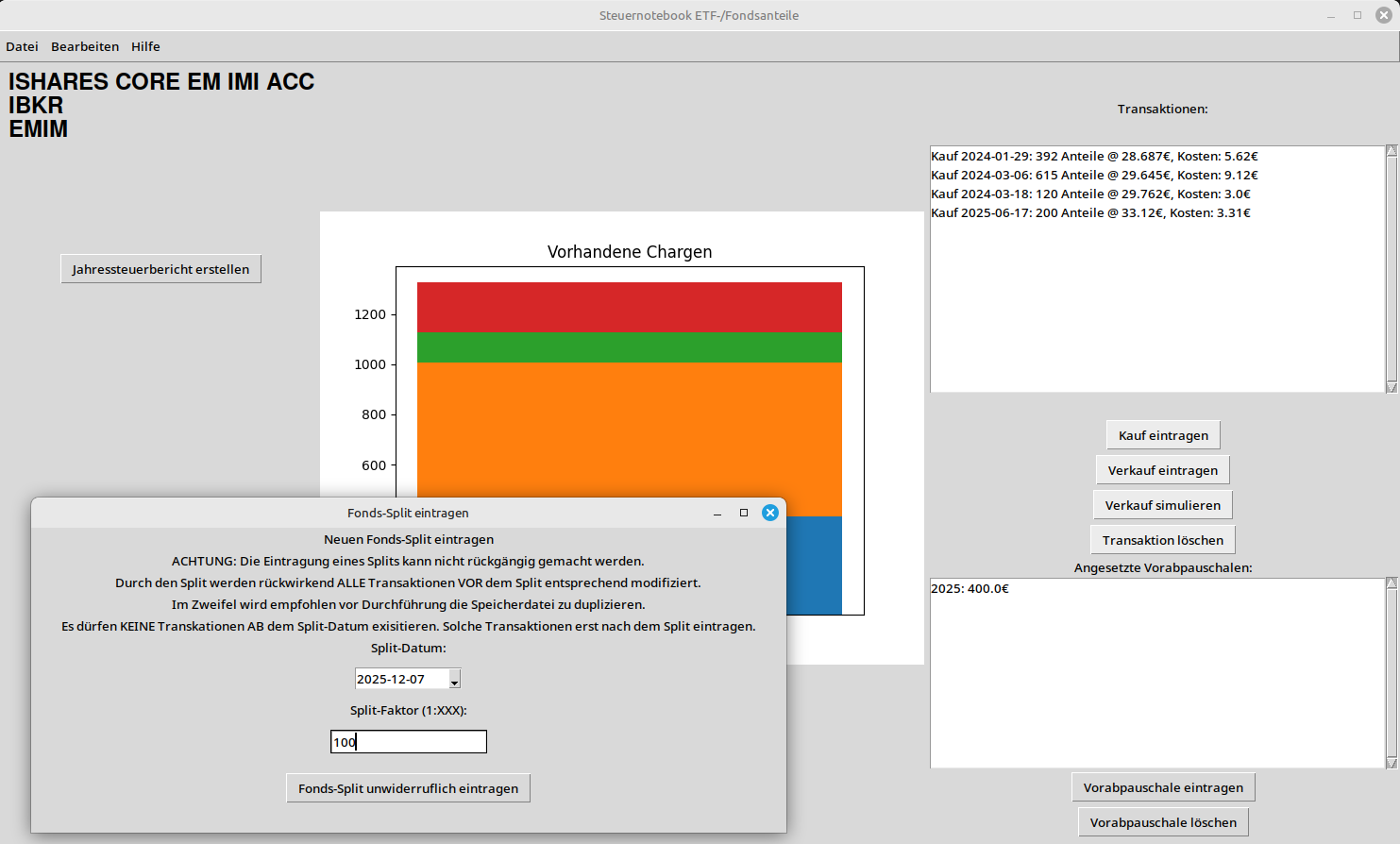Open the Bearbeiten menu
This screenshot has width=1400, height=844.
pyautogui.click(x=85, y=46)
